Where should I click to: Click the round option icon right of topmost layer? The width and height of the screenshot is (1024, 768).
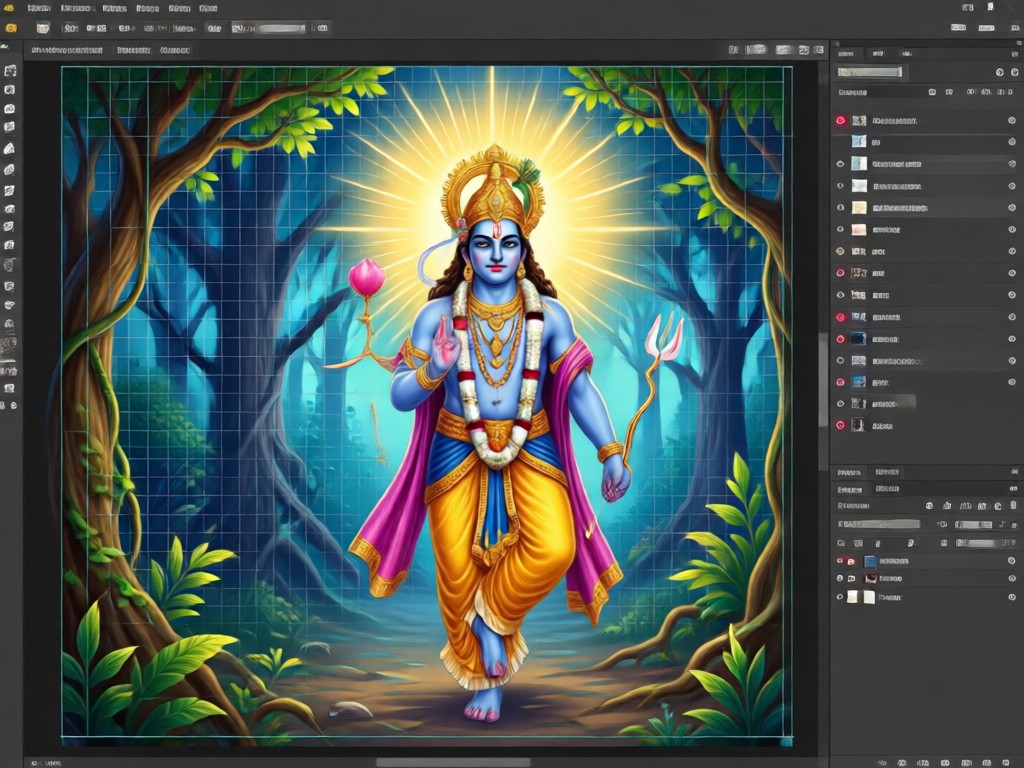point(1012,121)
